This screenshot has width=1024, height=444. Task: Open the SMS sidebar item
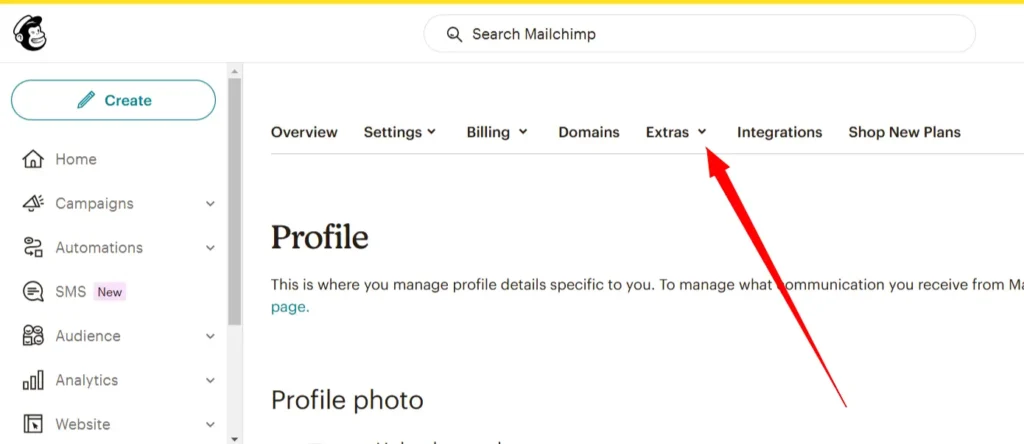coord(71,292)
